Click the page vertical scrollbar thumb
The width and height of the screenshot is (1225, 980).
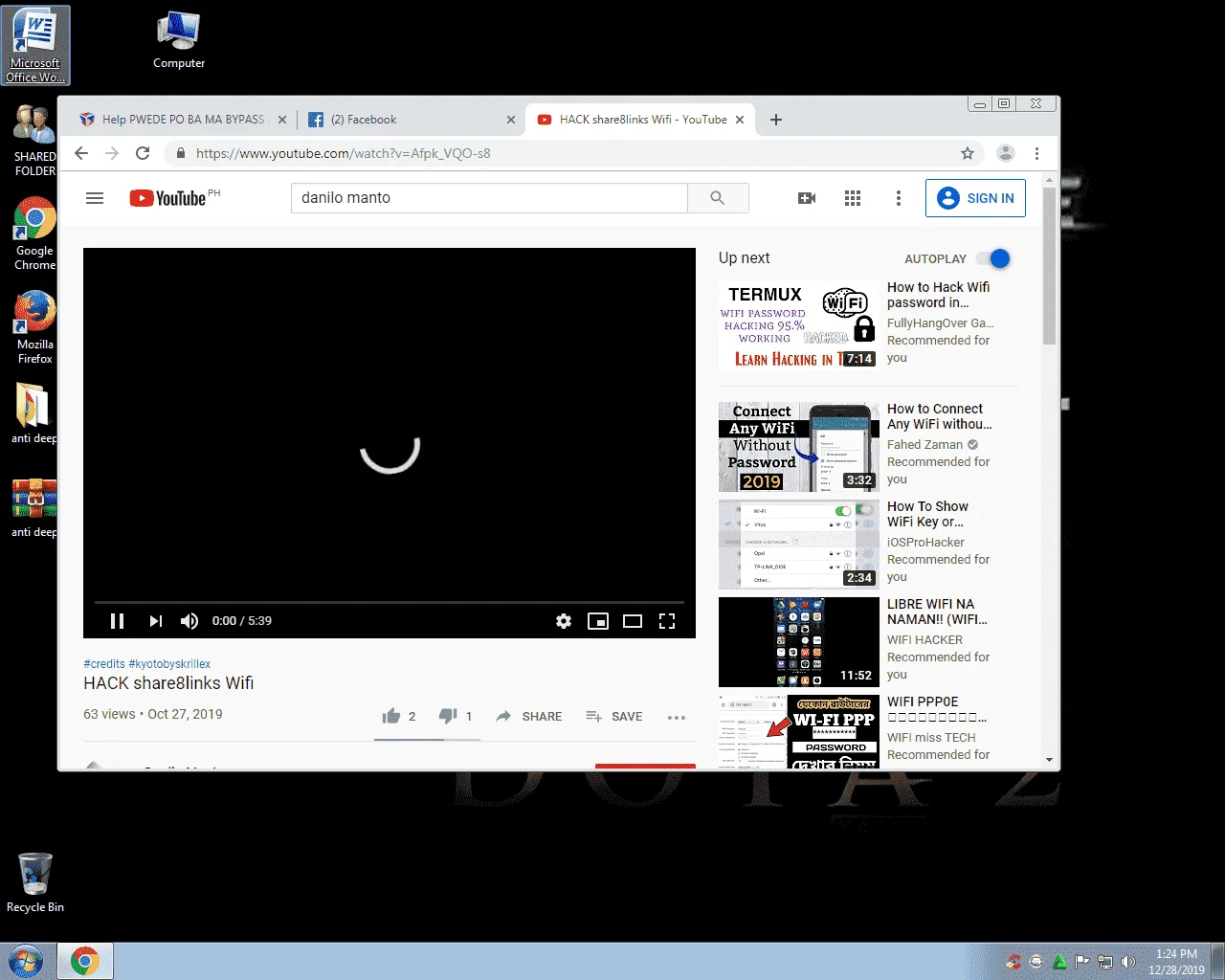pyautogui.click(x=1050, y=265)
